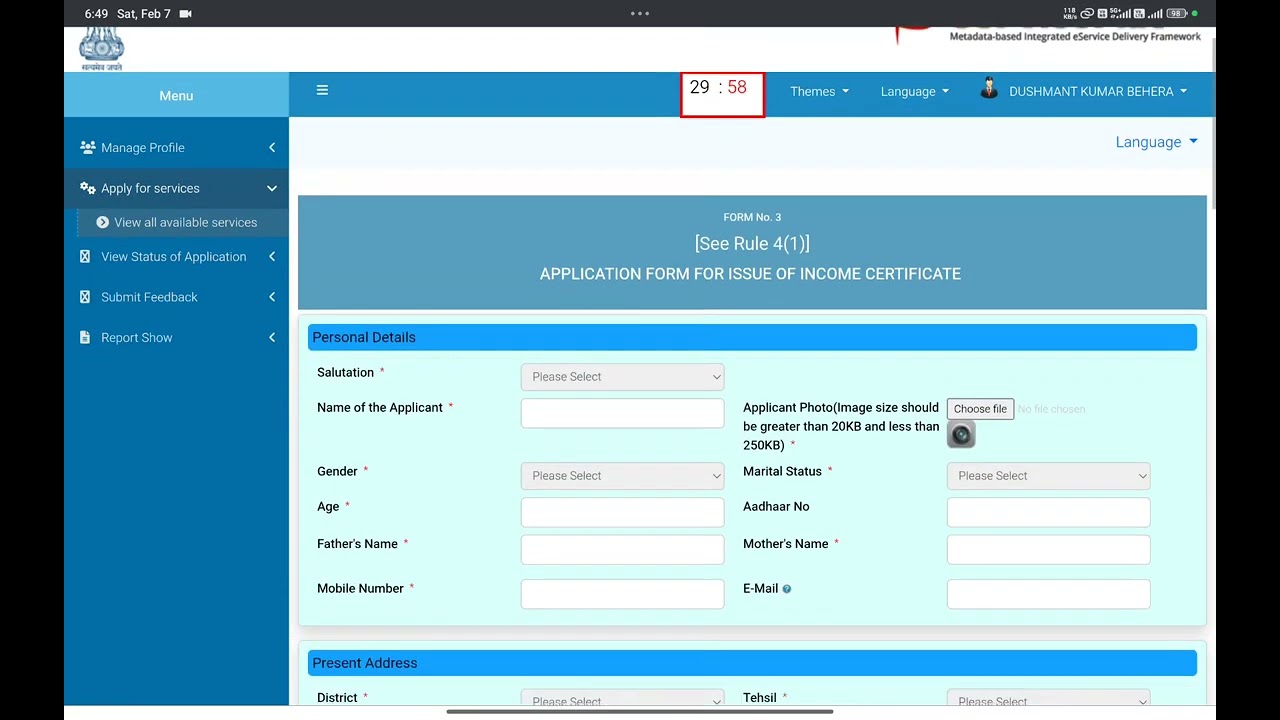Viewport: 1280px width, 720px height.
Task: Expand the Report Show menu
Action: [x=176, y=337]
